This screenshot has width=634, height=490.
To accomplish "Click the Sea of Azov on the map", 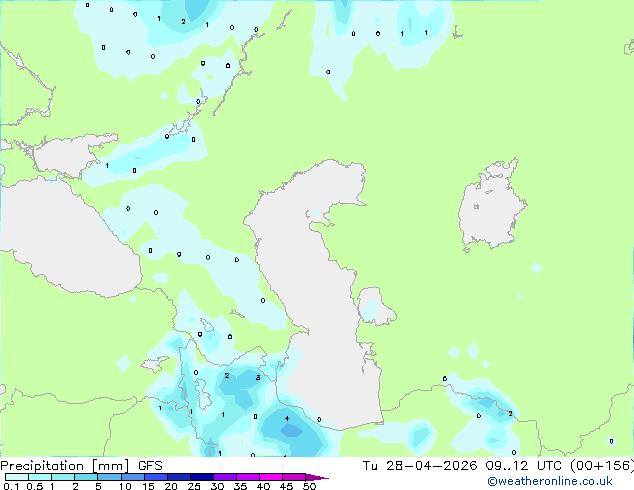I will coord(67,156).
